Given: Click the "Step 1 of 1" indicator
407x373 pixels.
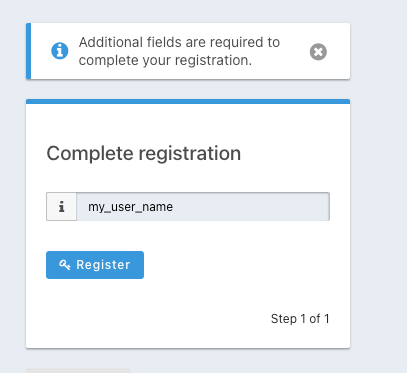Looking at the screenshot, I should (300, 319).
